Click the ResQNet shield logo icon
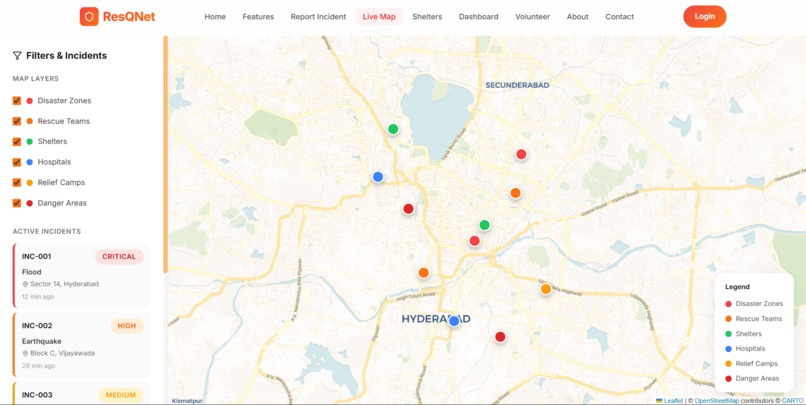The width and height of the screenshot is (806, 405). (89, 16)
